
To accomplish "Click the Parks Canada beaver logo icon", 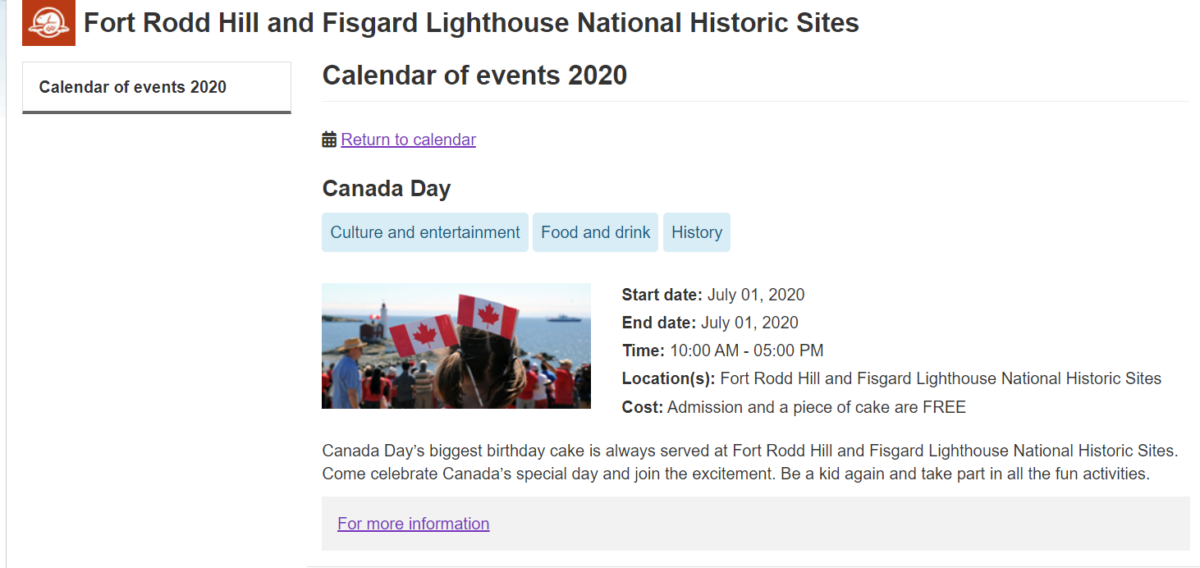I will click(48, 23).
